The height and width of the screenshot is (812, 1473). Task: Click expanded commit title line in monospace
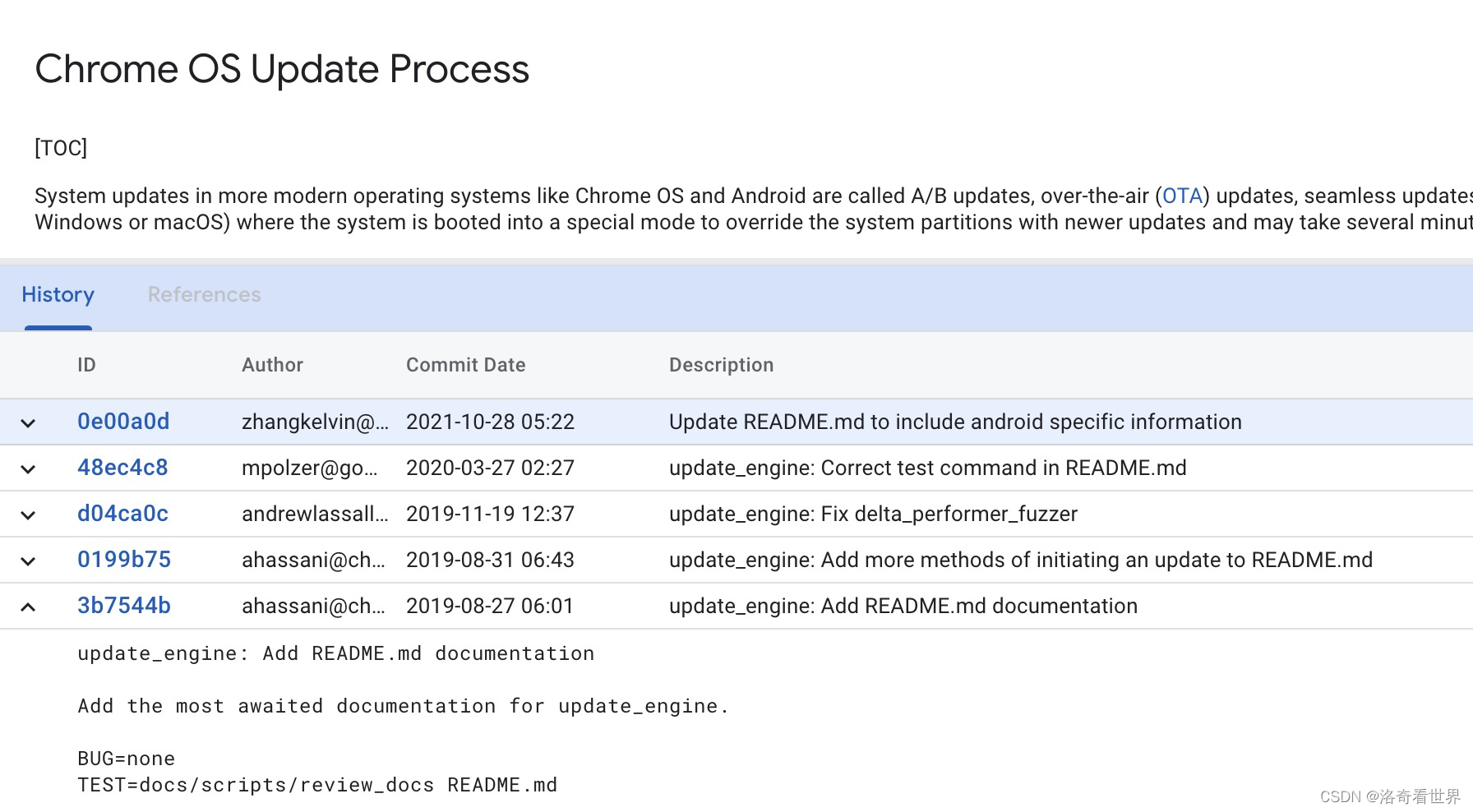click(335, 653)
